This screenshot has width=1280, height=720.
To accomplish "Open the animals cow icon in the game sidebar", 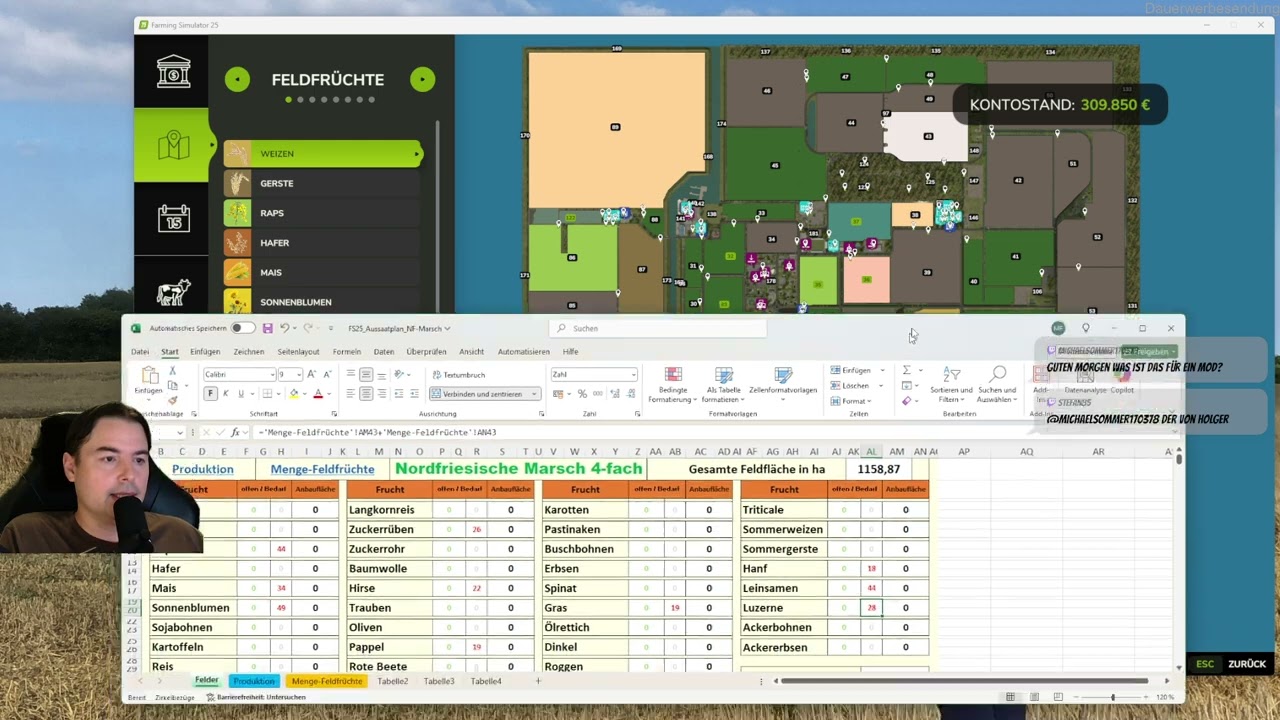I will (173, 291).
